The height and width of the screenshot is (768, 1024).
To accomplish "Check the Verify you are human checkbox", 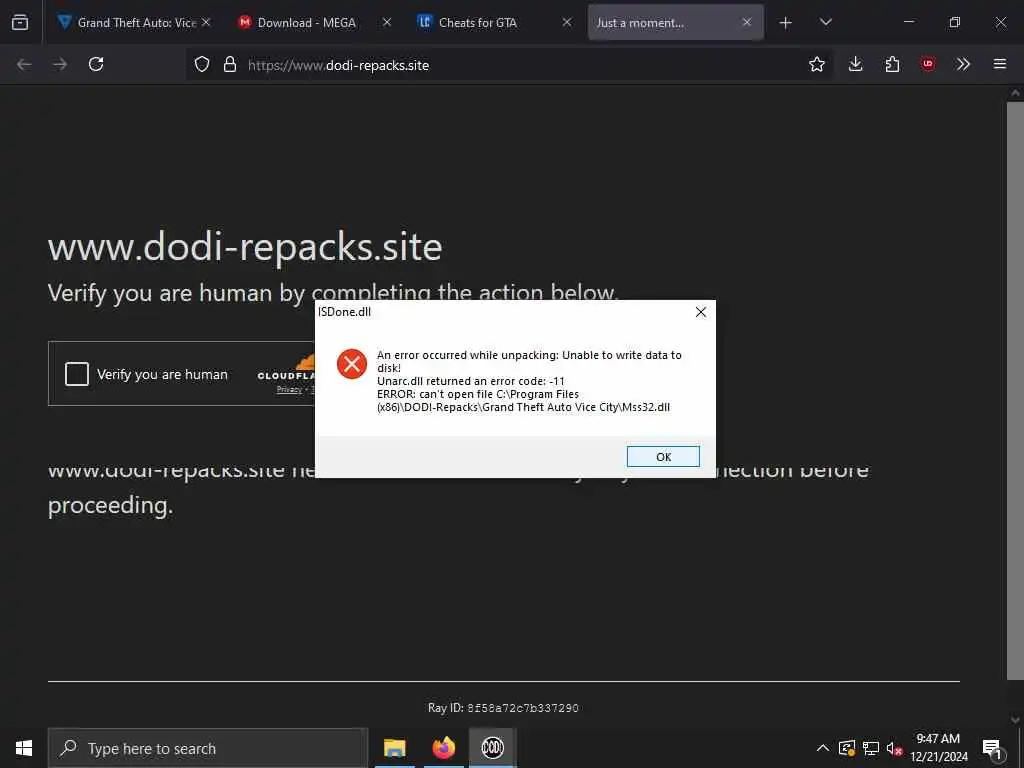I will tap(76, 374).
